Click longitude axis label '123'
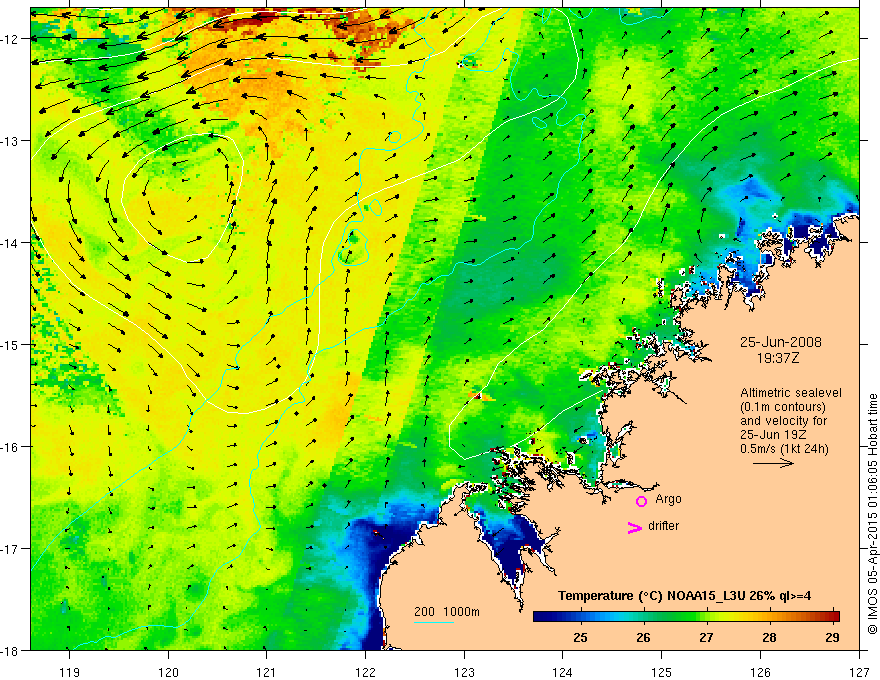Screen dimensions: 880x680 (464, 672)
